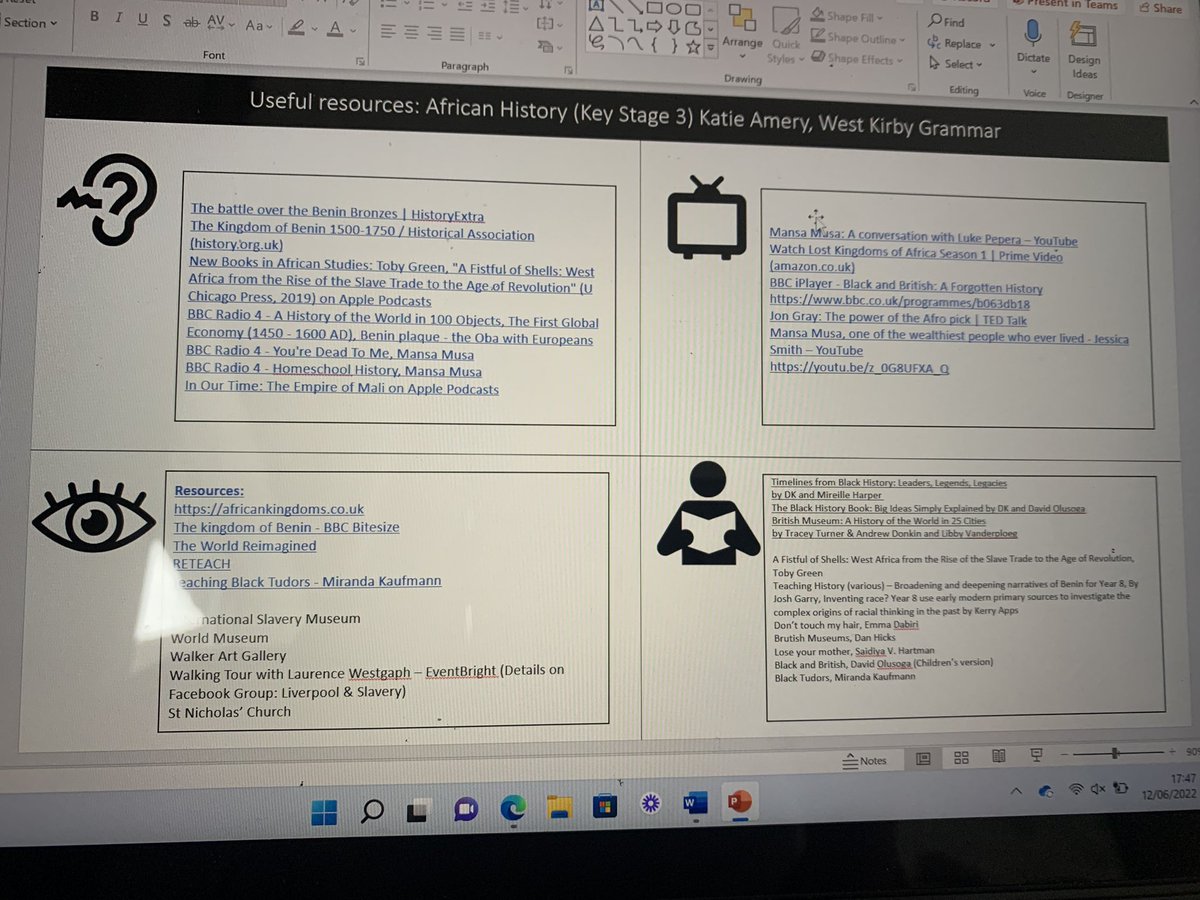Click the zoom slider handle
Image resolution: width=1200 pixels, height=900 pixels.
coord(1115,752)
